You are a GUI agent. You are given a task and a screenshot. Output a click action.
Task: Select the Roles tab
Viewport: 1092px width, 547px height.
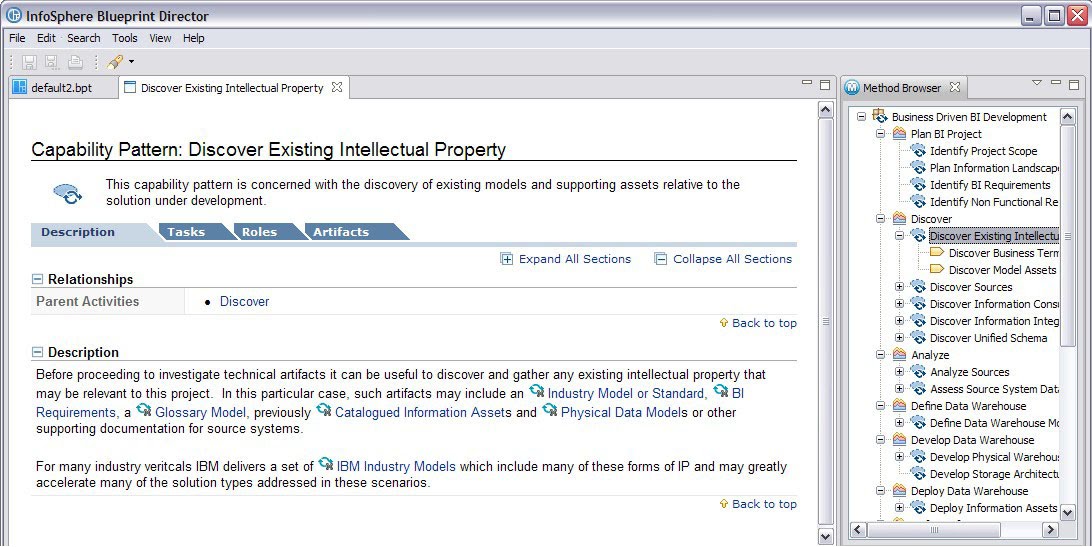point(259,232)
